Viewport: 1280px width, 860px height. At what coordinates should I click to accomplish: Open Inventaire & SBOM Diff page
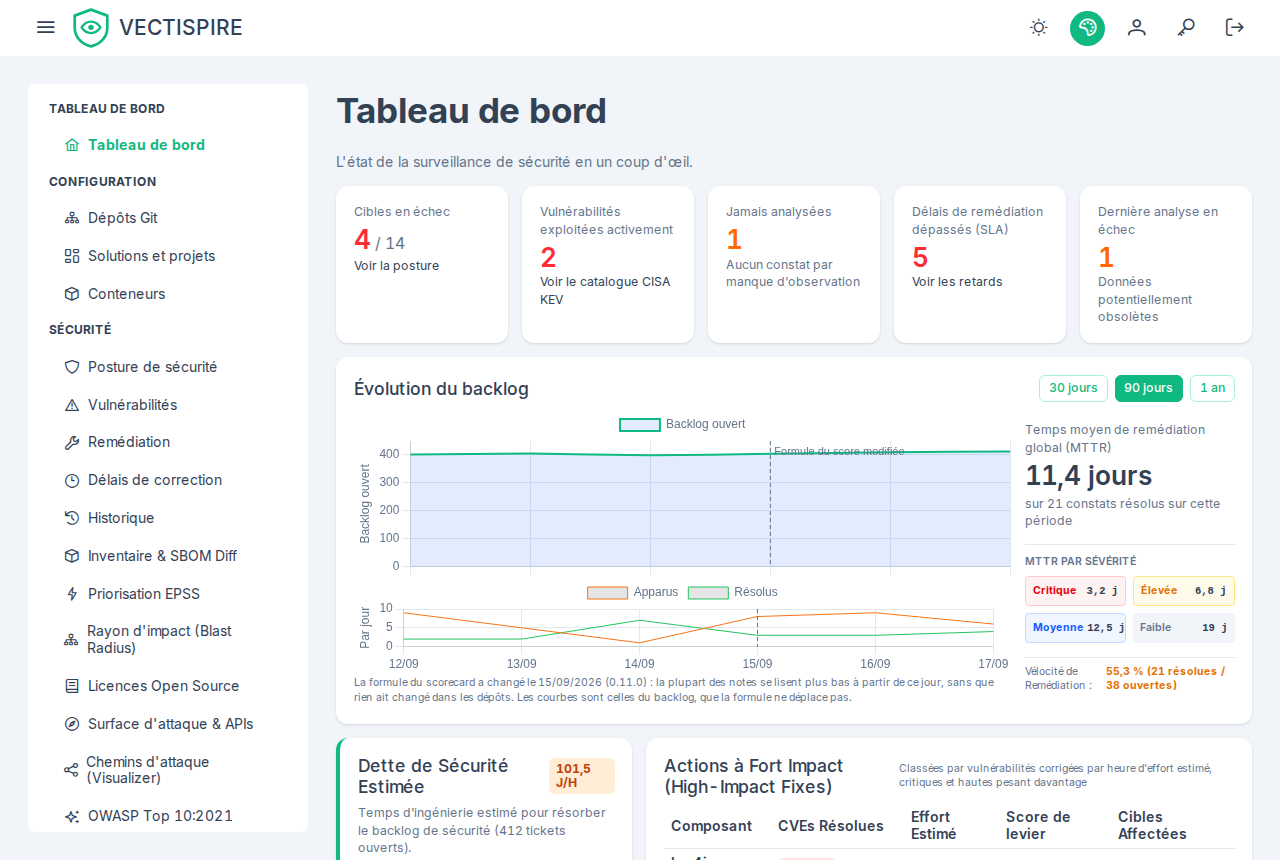click(x=168, y=556)
